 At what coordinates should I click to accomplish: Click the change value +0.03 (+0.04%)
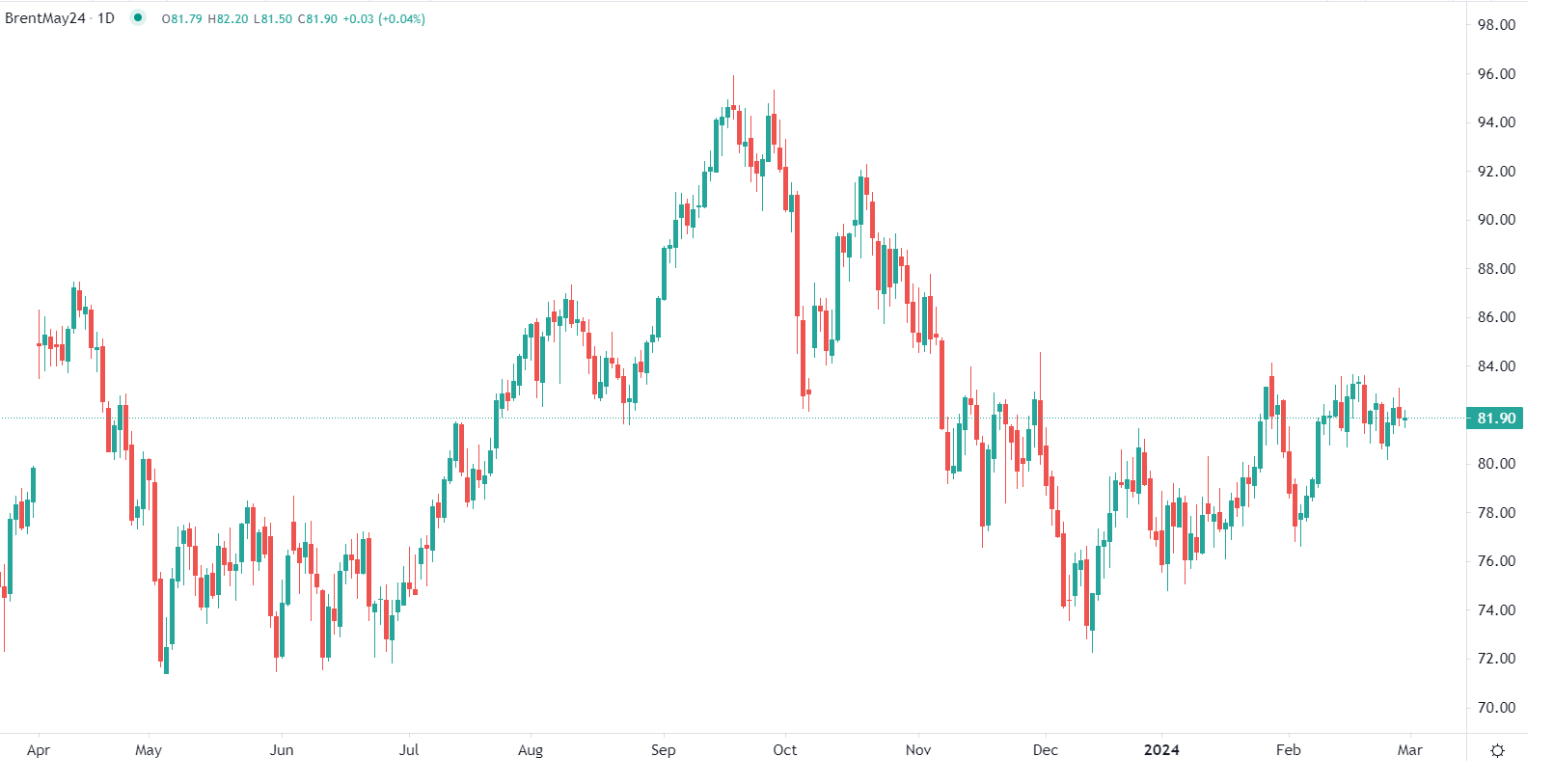(x=384, y=19)
